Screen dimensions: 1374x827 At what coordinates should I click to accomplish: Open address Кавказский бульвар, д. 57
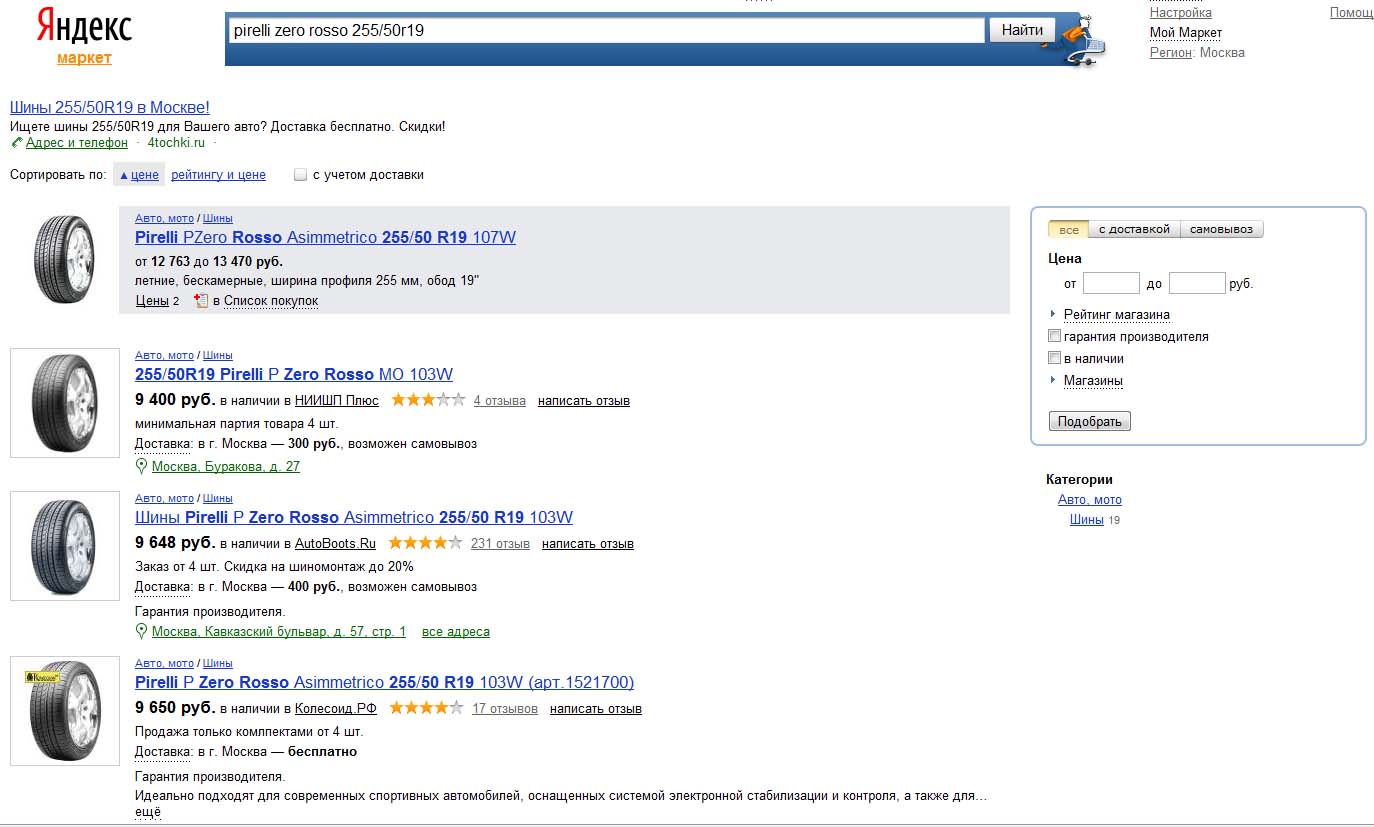(279, 632)
